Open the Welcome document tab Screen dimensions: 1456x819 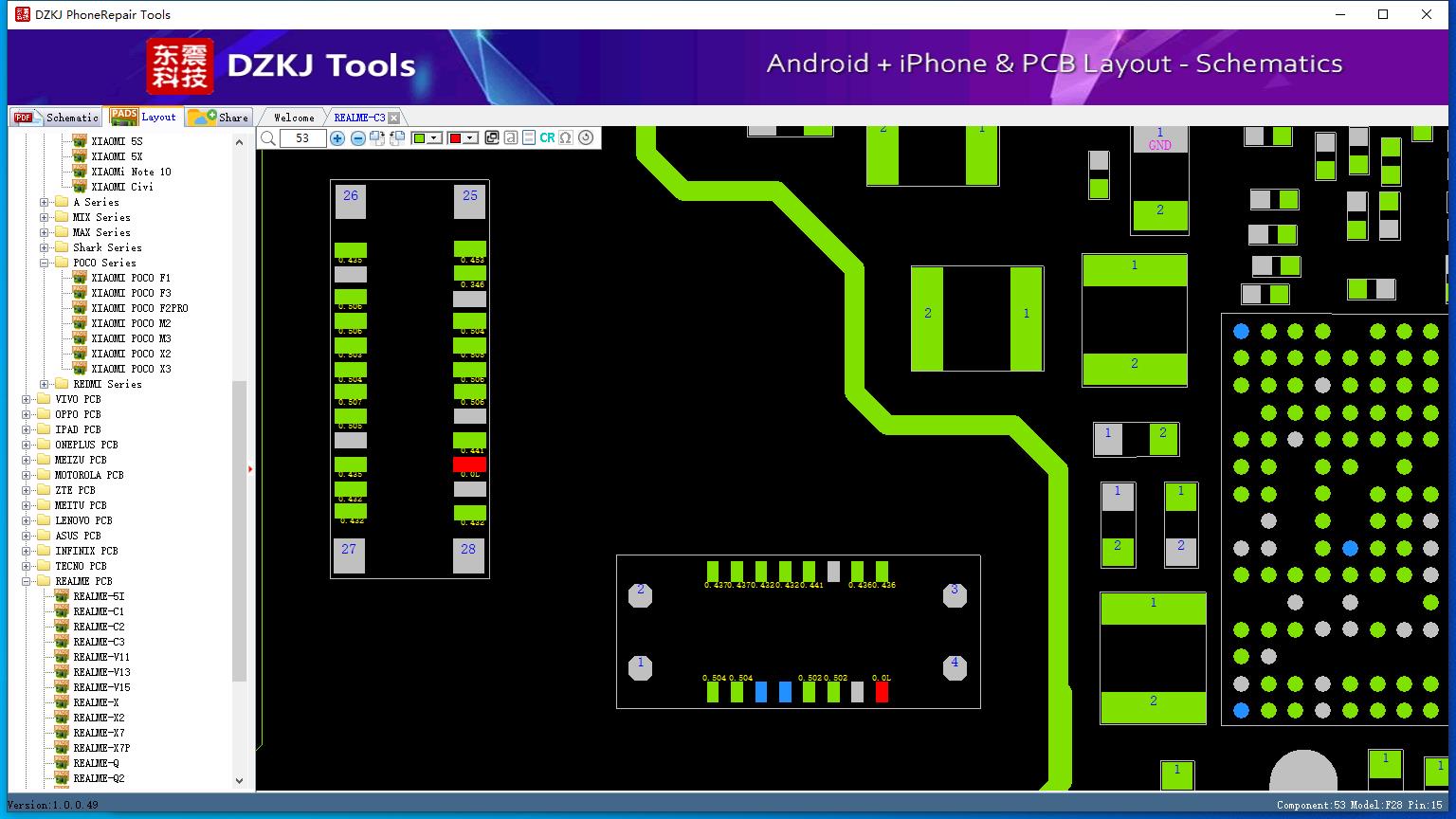(x=294, y=118)
